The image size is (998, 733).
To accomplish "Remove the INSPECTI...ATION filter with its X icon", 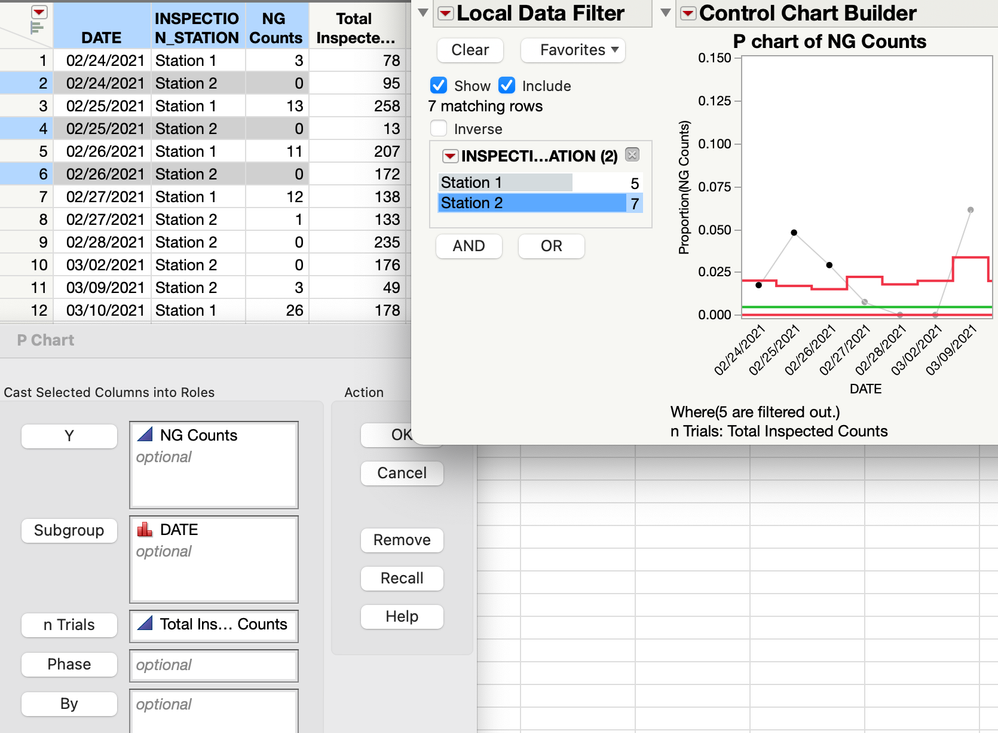I will click(x=631, y=155).
